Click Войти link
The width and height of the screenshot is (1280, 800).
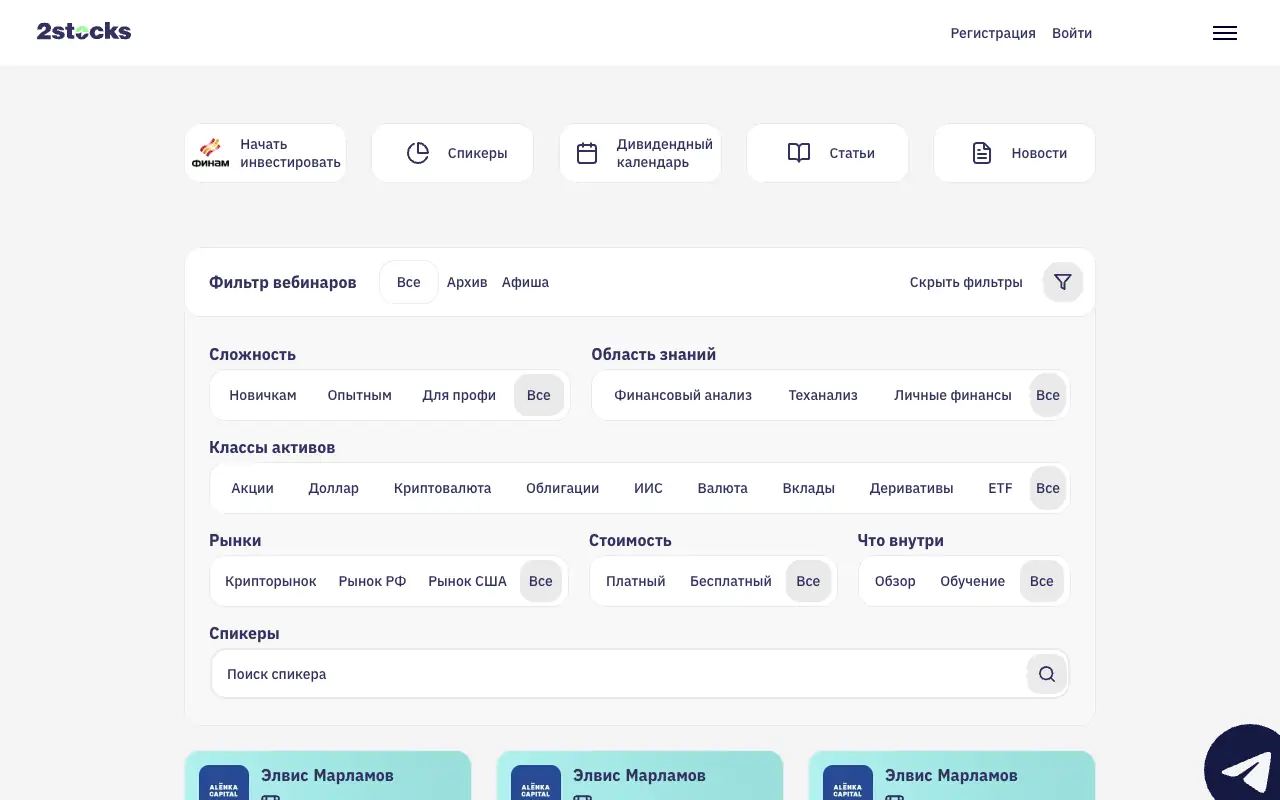click(1072, 33)
